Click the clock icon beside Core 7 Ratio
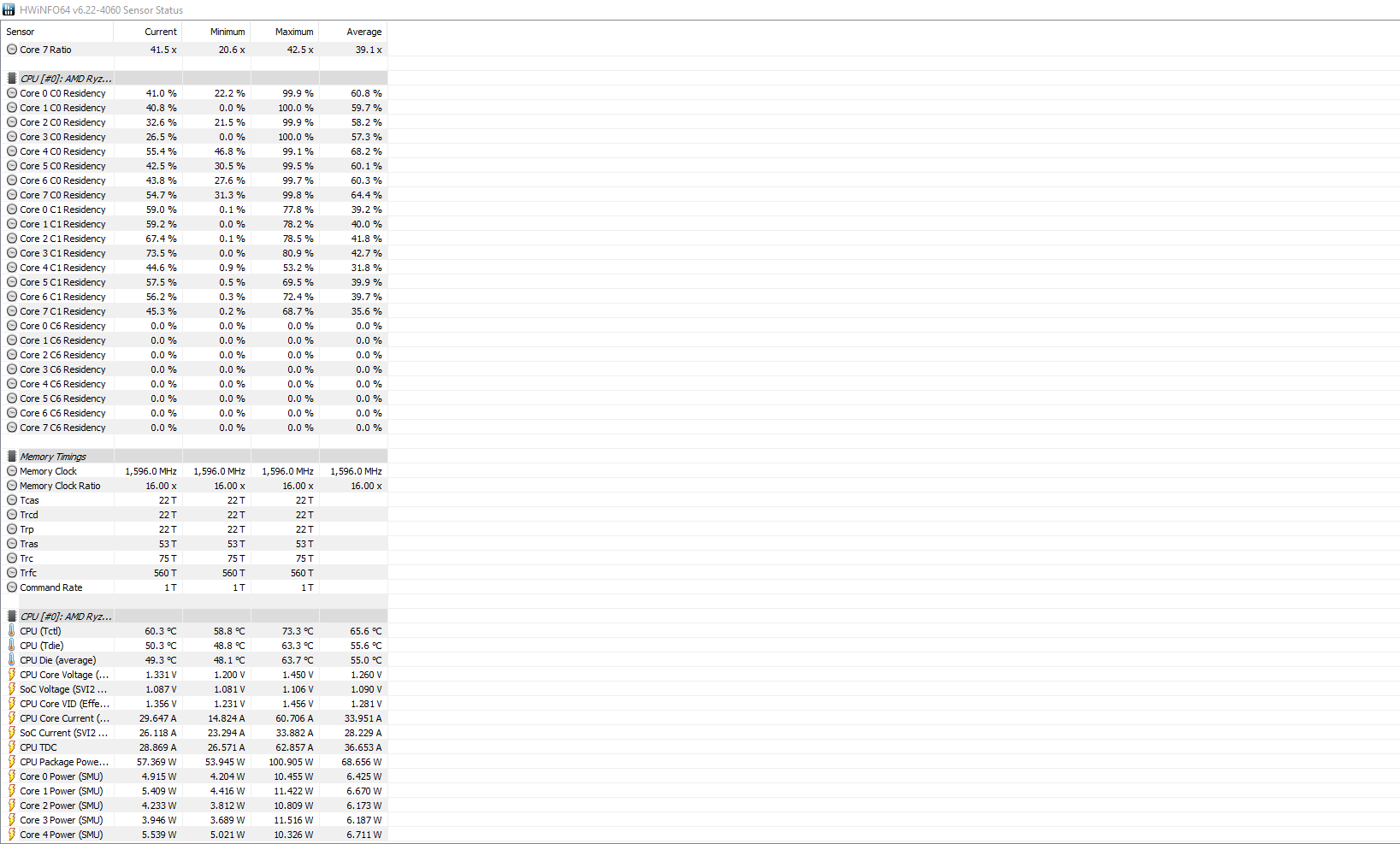1400x844 pixels. (12, 50)
